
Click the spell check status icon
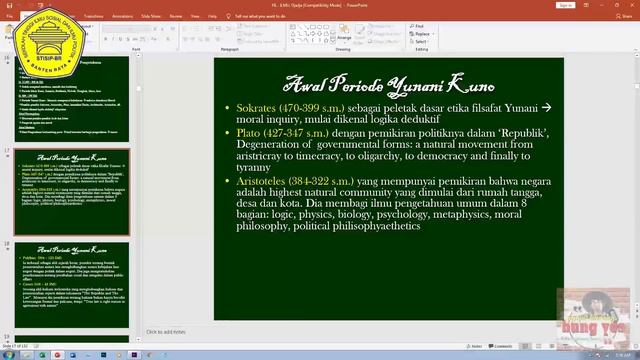coord(36,346)
